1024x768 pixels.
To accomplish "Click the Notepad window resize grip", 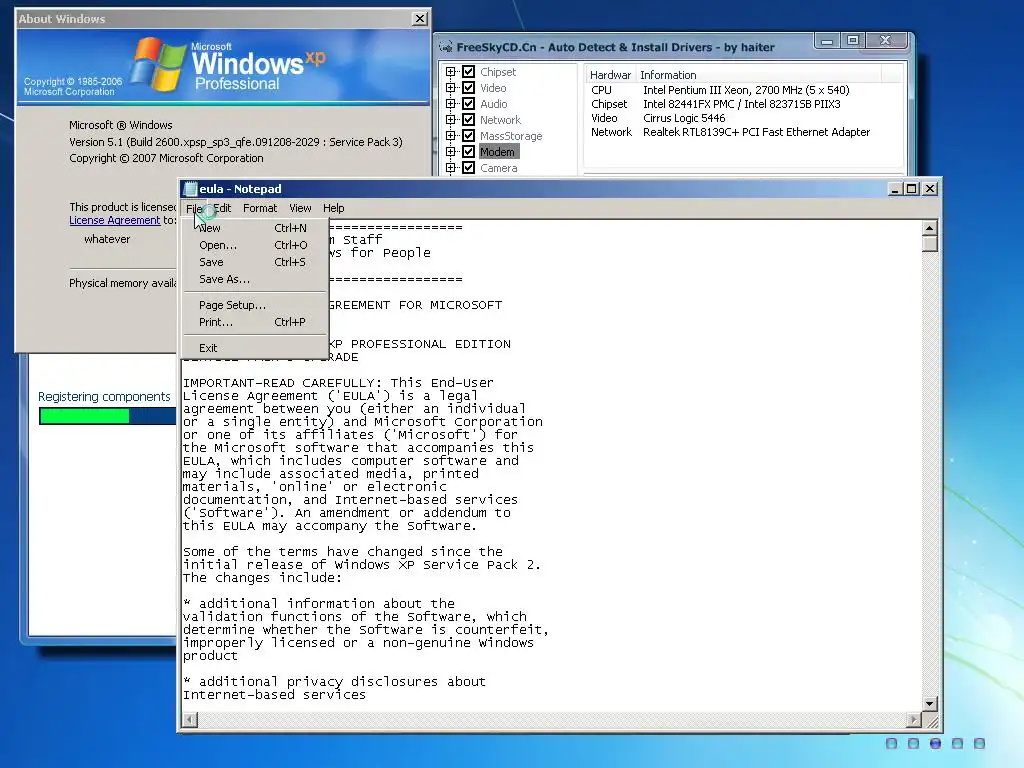I will (932, 721).
